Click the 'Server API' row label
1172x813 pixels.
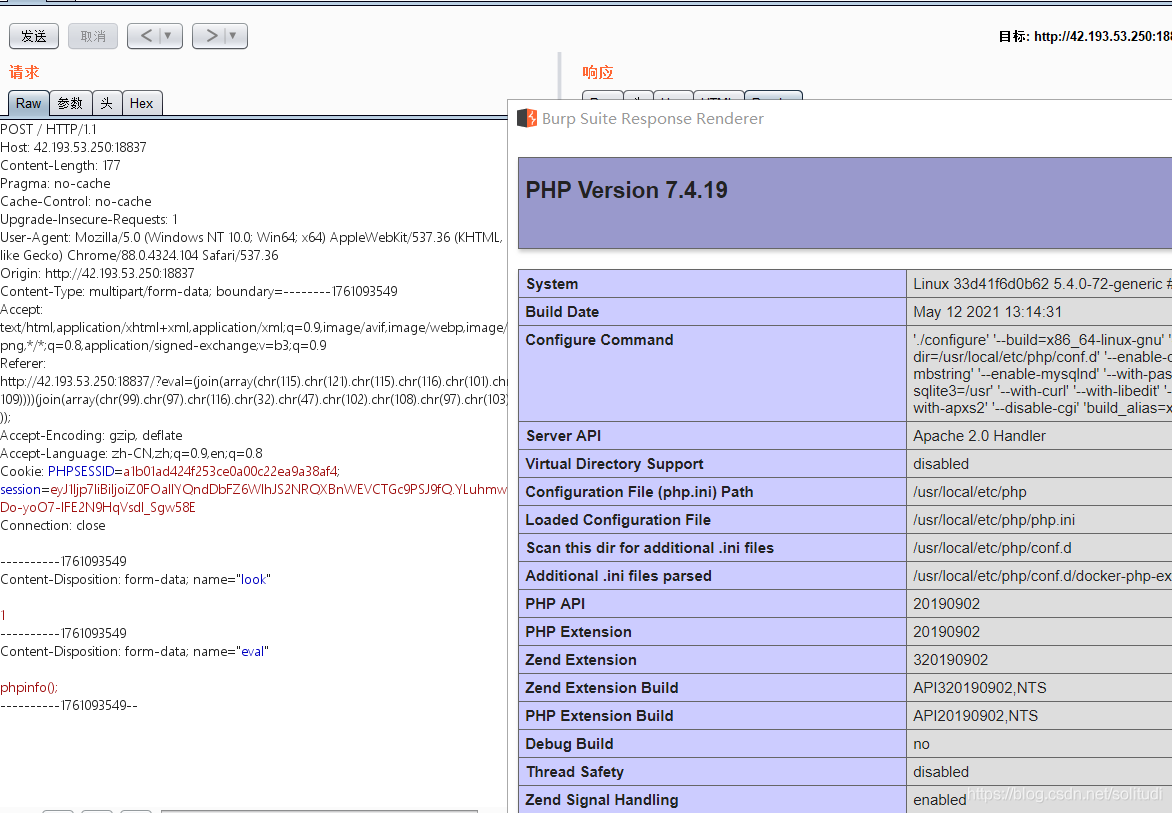pyautogui.click(x=564, y=436)
